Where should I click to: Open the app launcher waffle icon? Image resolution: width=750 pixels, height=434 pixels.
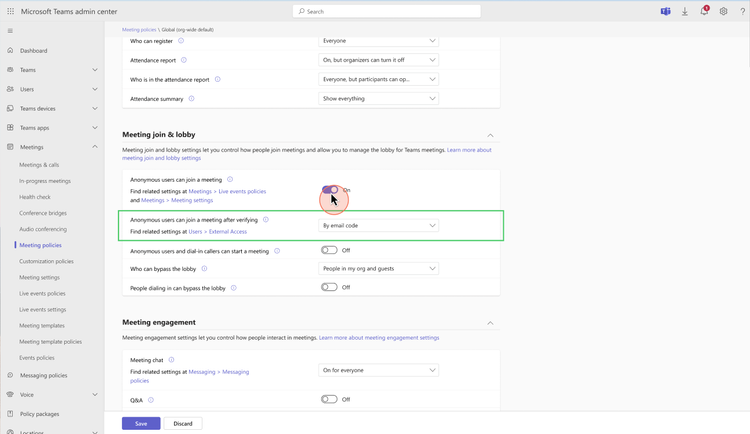tap(9, 11)
